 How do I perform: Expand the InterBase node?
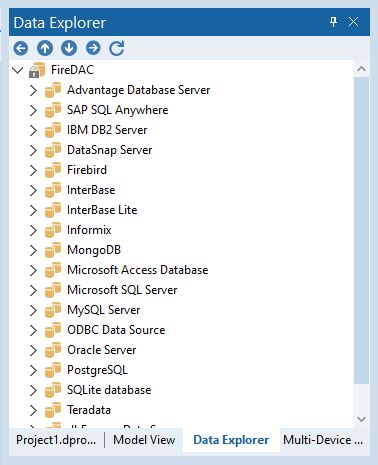coord(33,190)
